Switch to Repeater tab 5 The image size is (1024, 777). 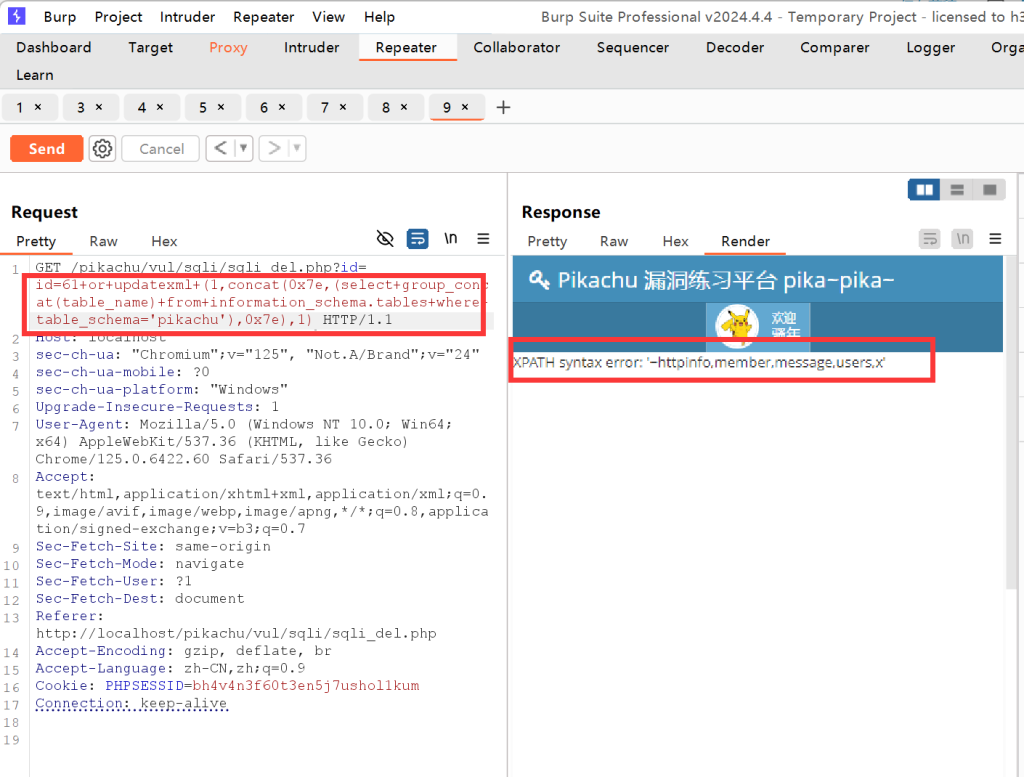tap(202, 107)
